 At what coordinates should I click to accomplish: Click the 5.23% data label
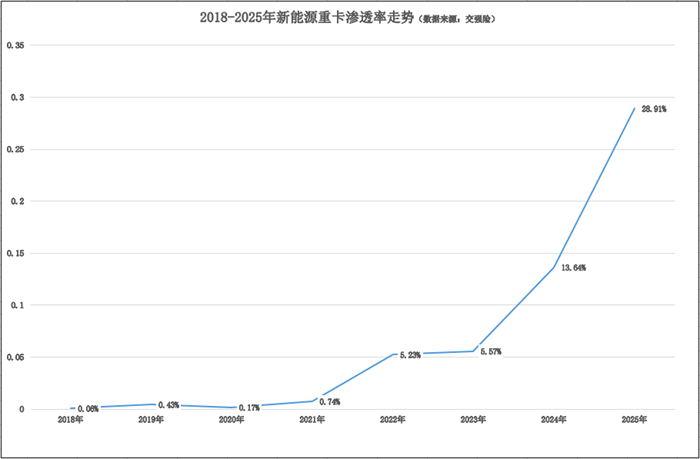(x=410, y=355)
